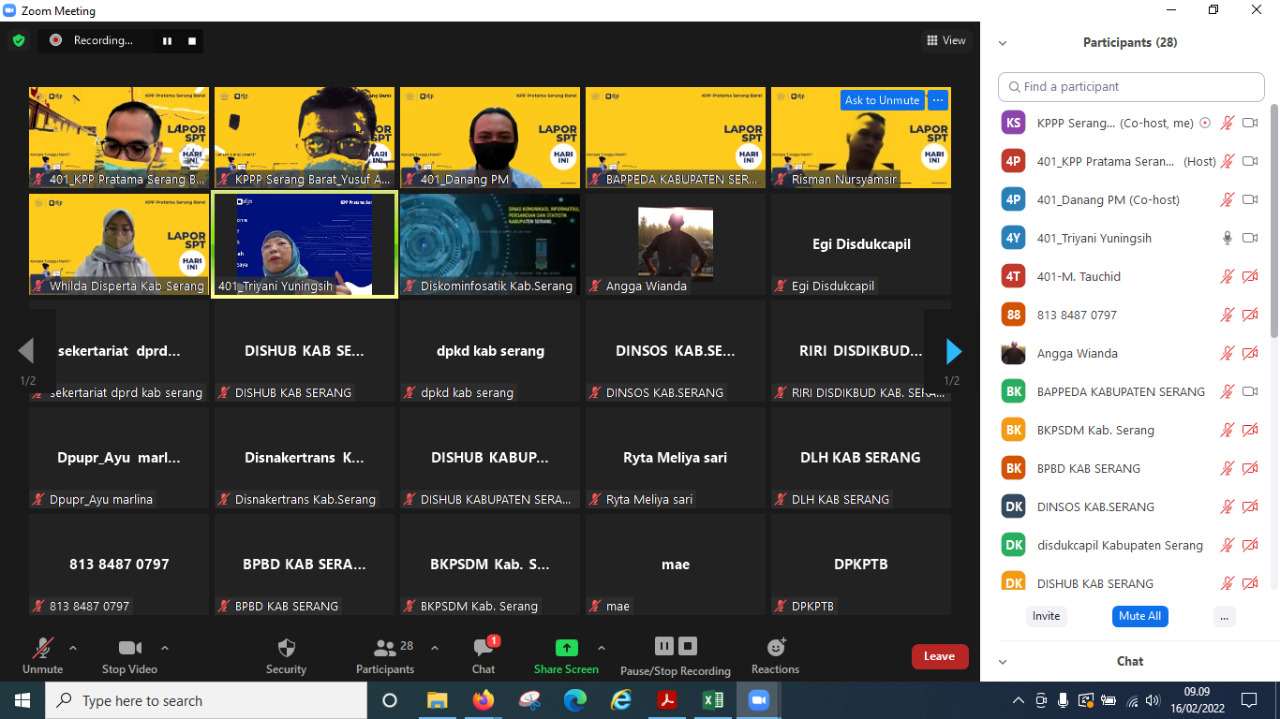Open more options next to Mute All

tap(1224, 616)
